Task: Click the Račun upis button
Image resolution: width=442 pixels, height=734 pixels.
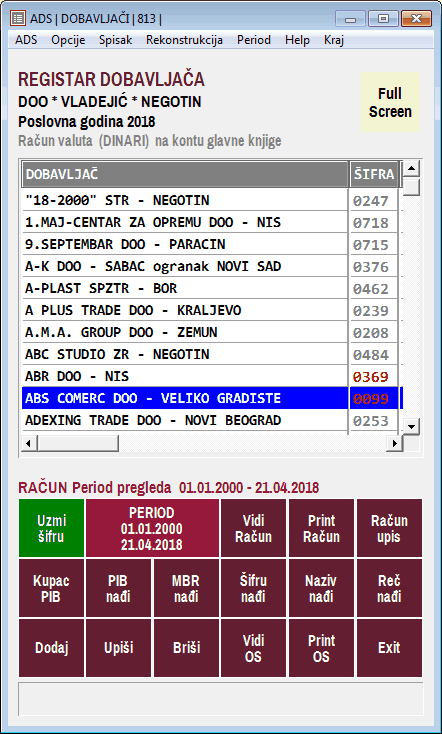Action: (x=389, y=528)
